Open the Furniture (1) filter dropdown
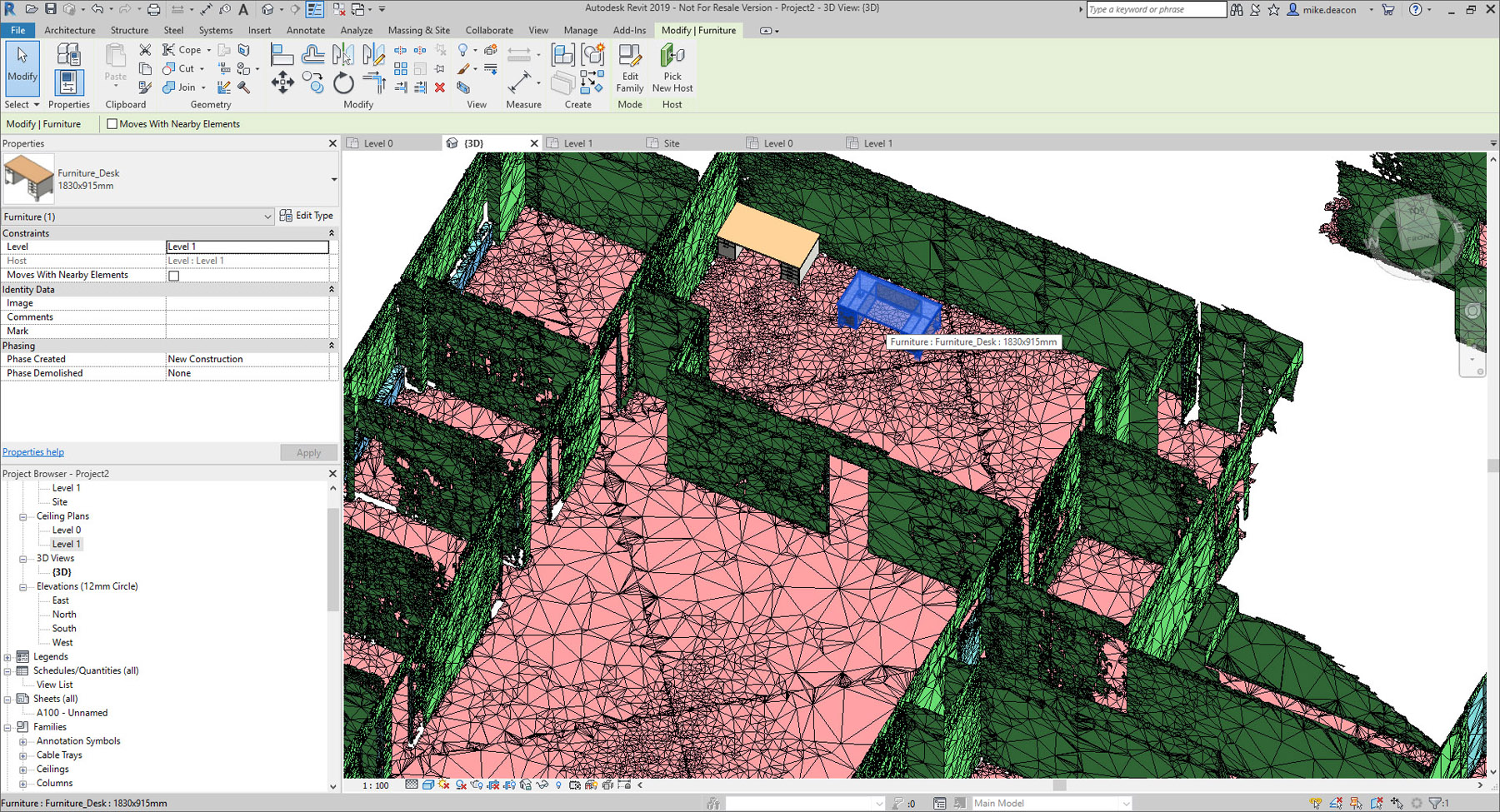This screenshot has height=812, width=1500. [267, 217]
